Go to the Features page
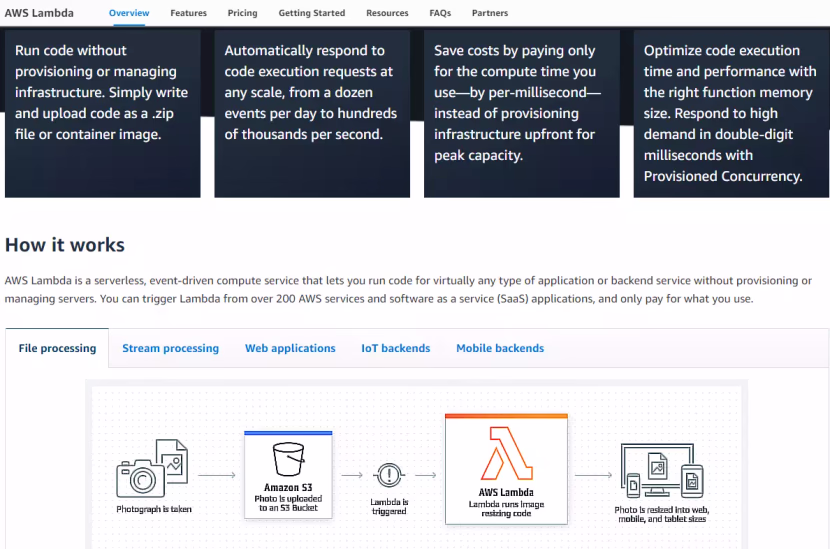This screenshot has height=549, width=830. coord(188,13)
